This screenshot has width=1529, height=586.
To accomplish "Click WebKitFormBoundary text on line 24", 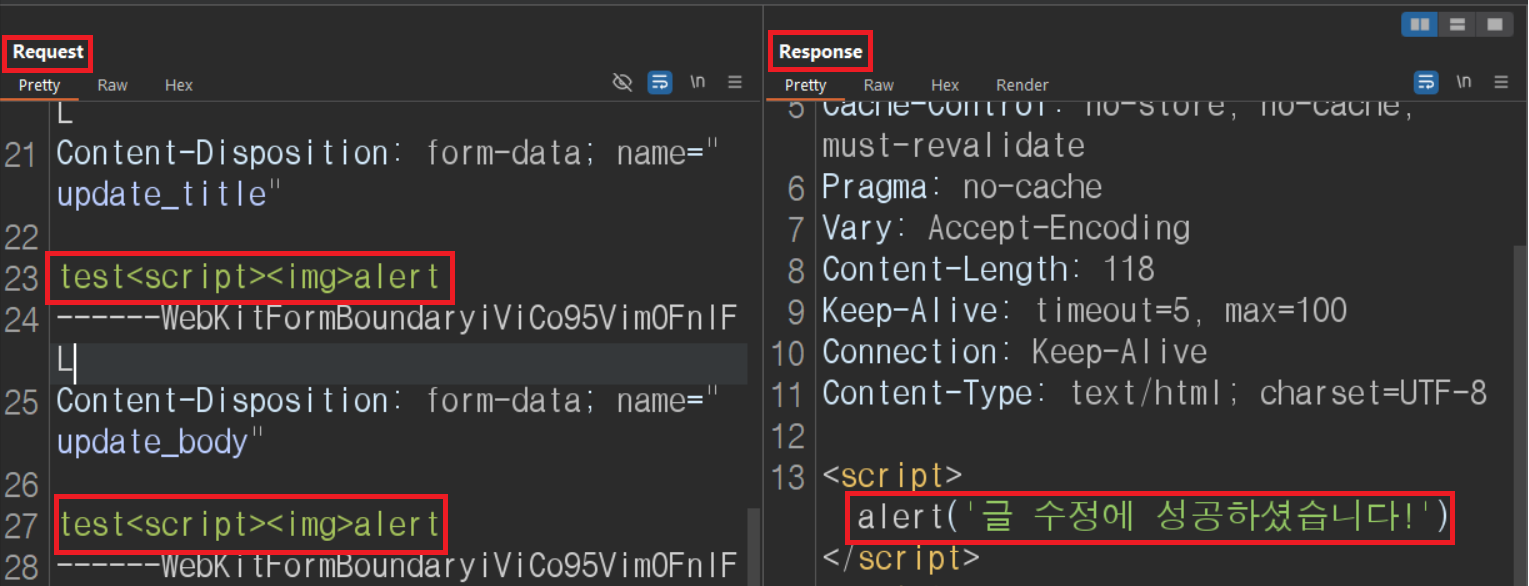I will pos(396,319).
